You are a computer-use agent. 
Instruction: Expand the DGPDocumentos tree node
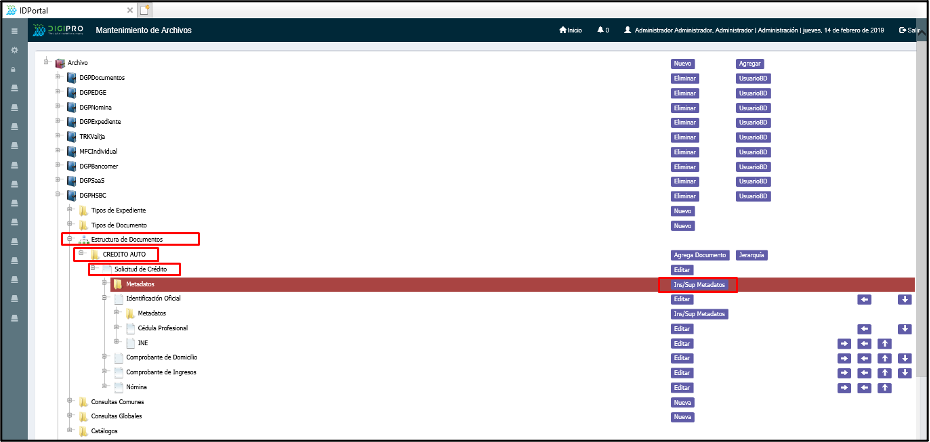pyautogui.click(x=58, y=77)
